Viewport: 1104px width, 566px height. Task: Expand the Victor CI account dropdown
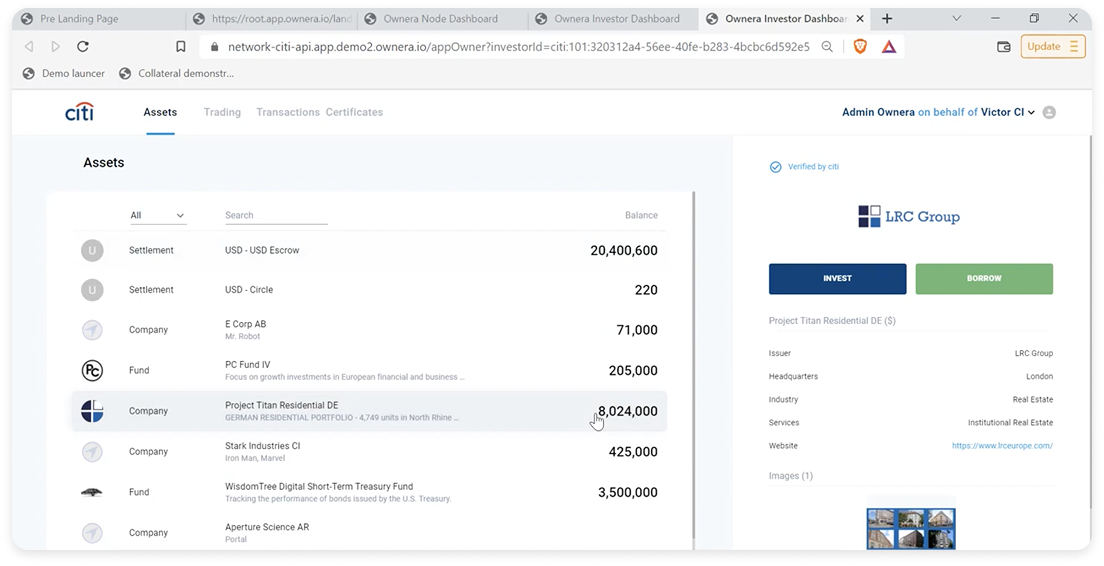click(x=1031, y=112)
